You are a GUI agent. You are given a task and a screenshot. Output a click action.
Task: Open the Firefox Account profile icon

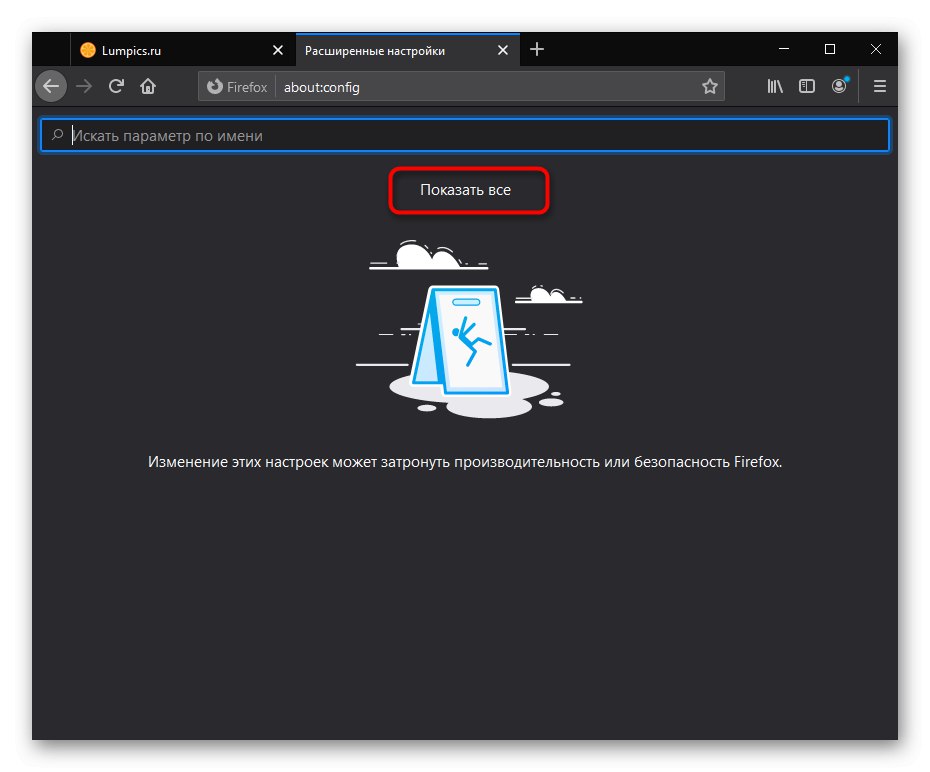pyautogui.click(x=839, y=86)
